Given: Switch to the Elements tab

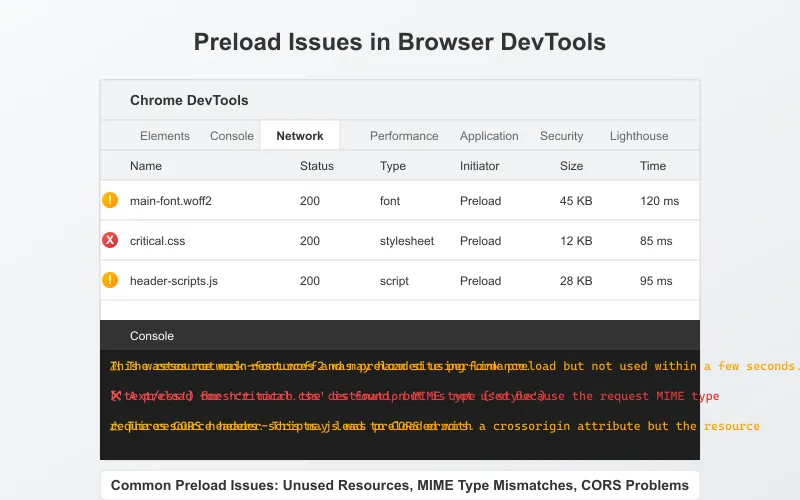Looking at the screenshot, I should [x=165, y=136].
